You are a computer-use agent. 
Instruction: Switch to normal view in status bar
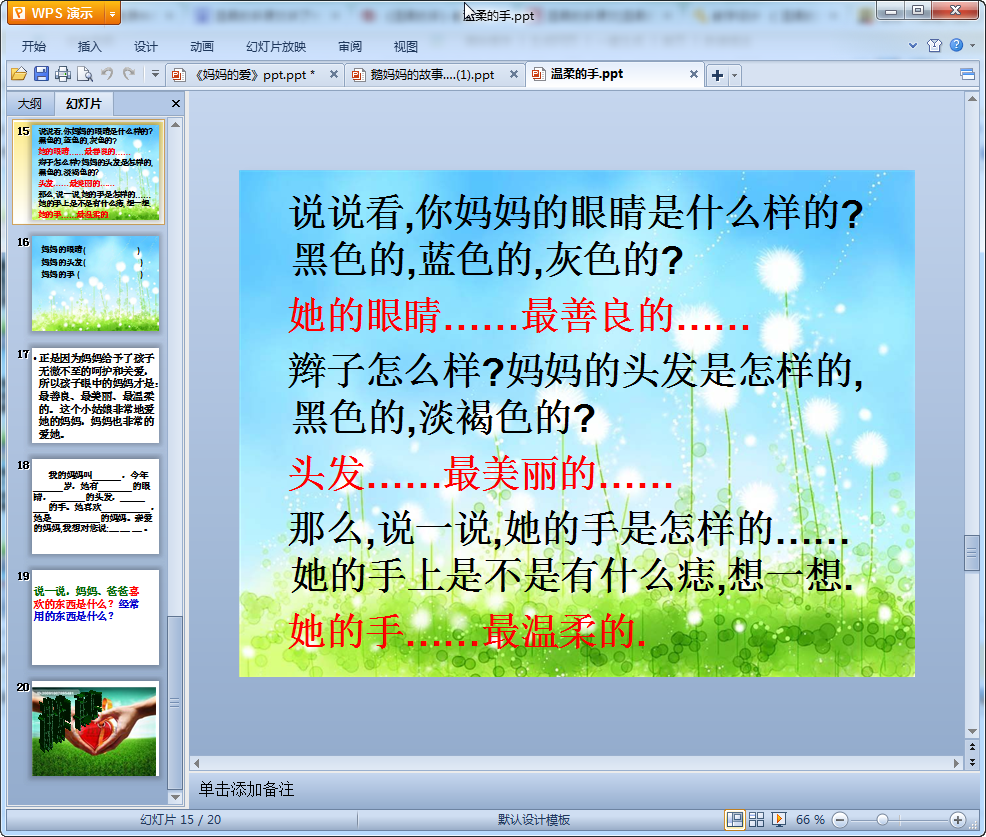735,820
